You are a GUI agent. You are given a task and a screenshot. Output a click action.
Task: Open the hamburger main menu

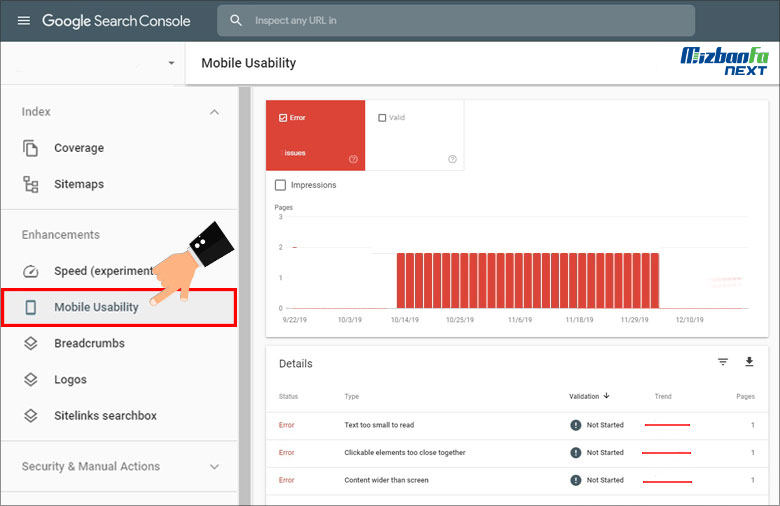24,21
